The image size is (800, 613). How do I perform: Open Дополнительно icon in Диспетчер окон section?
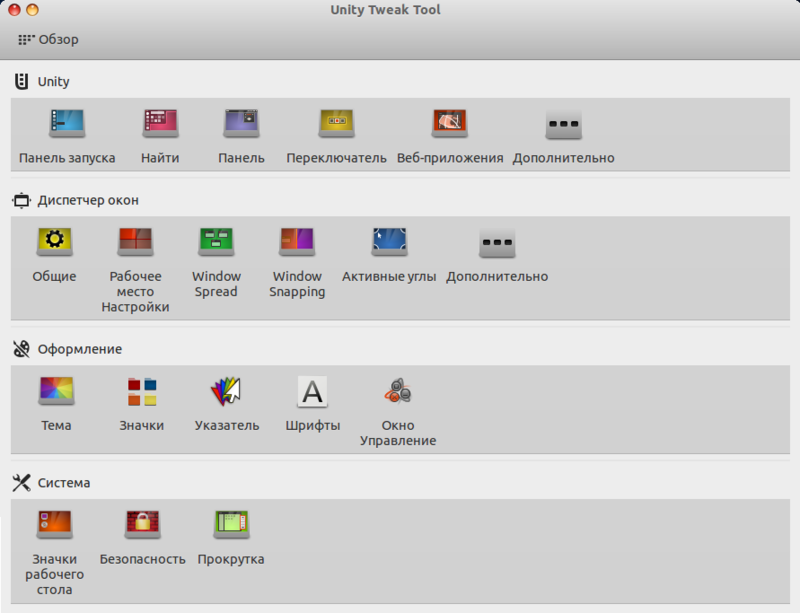click(497, 241)
